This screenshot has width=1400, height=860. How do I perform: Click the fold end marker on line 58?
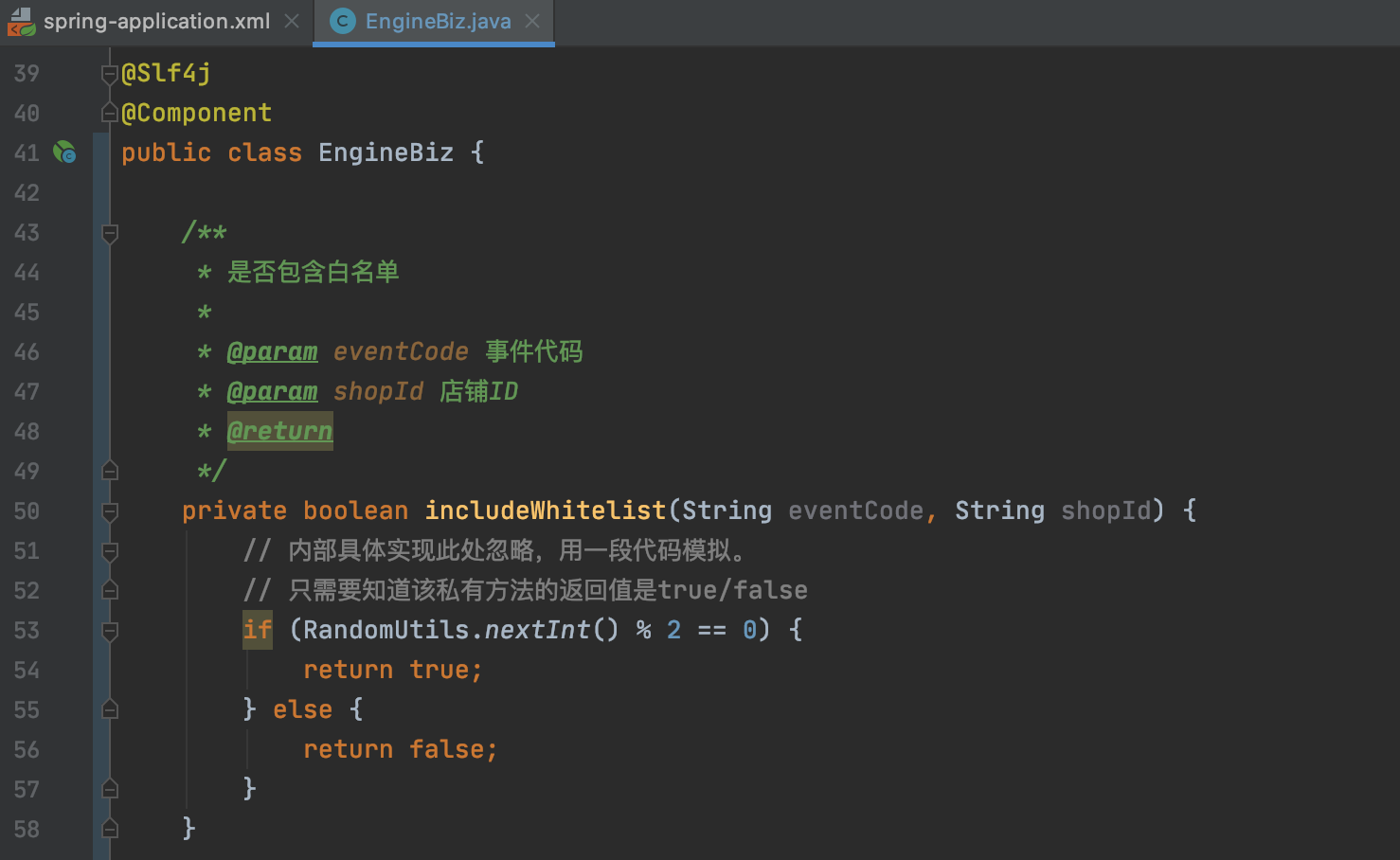point(110,829)
